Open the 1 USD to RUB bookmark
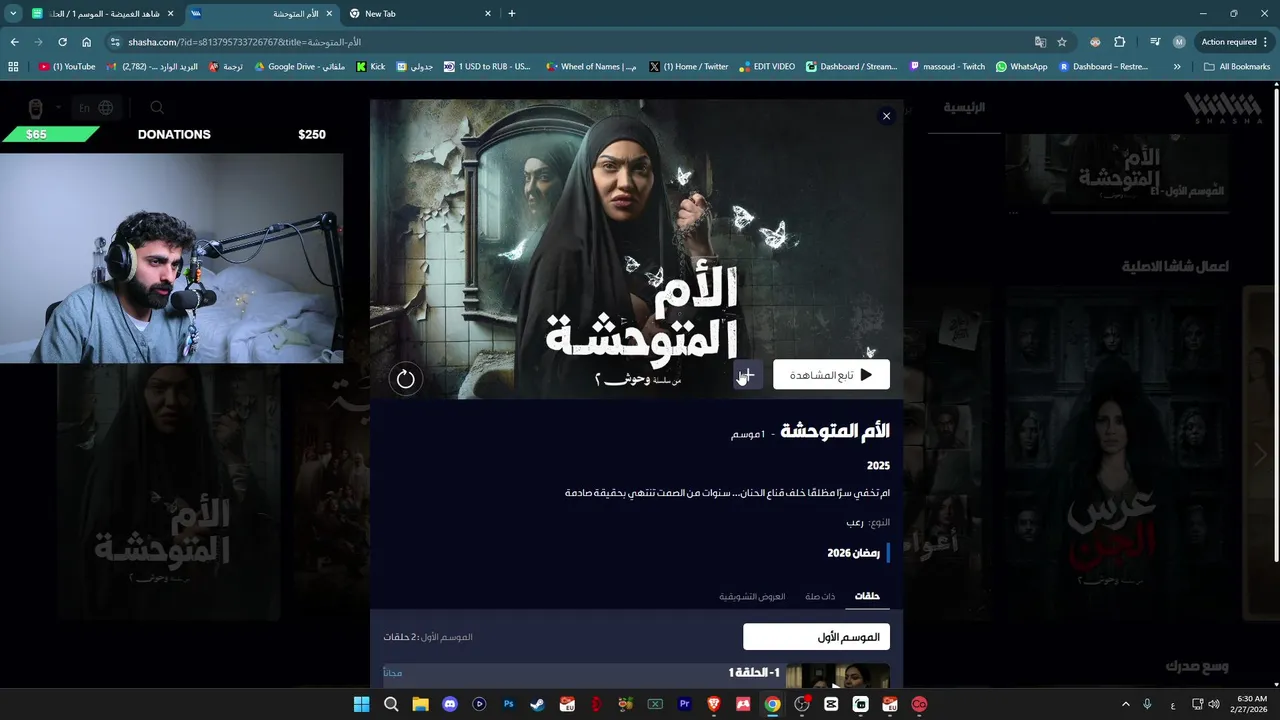 tap(488, 67)
